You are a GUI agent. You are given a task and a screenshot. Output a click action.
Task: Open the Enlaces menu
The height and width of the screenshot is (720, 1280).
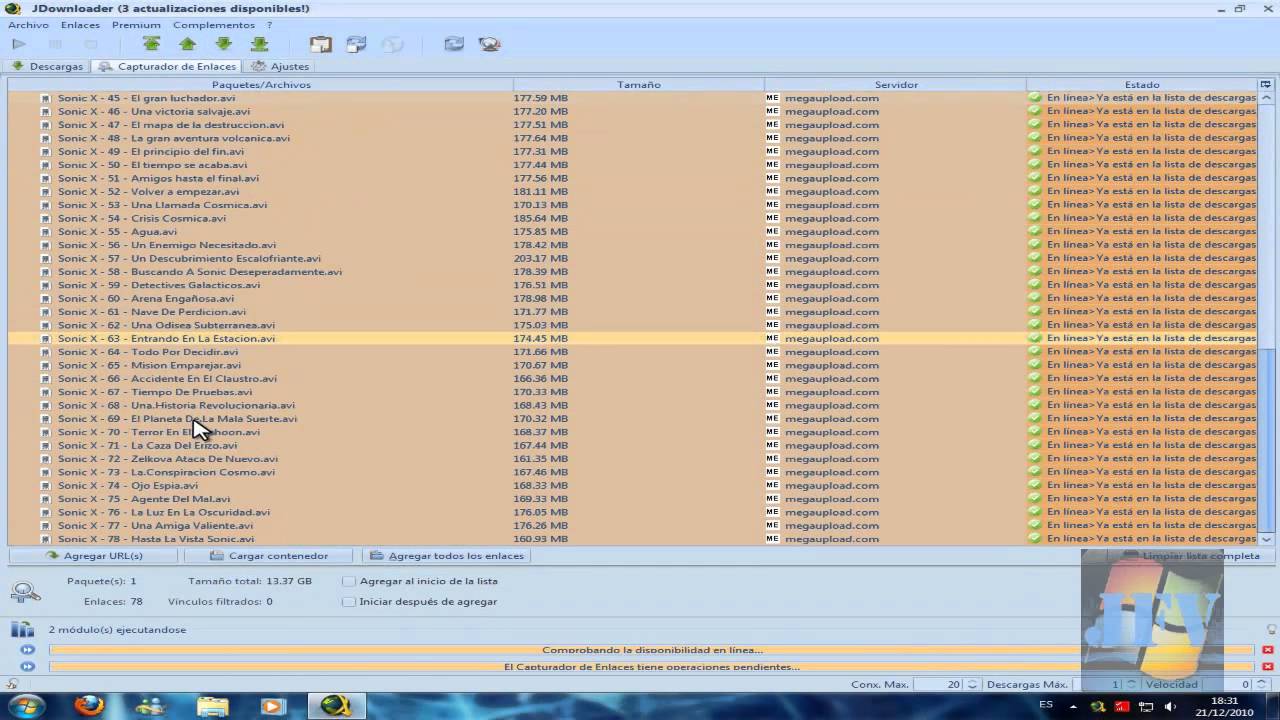coord(80,25)
